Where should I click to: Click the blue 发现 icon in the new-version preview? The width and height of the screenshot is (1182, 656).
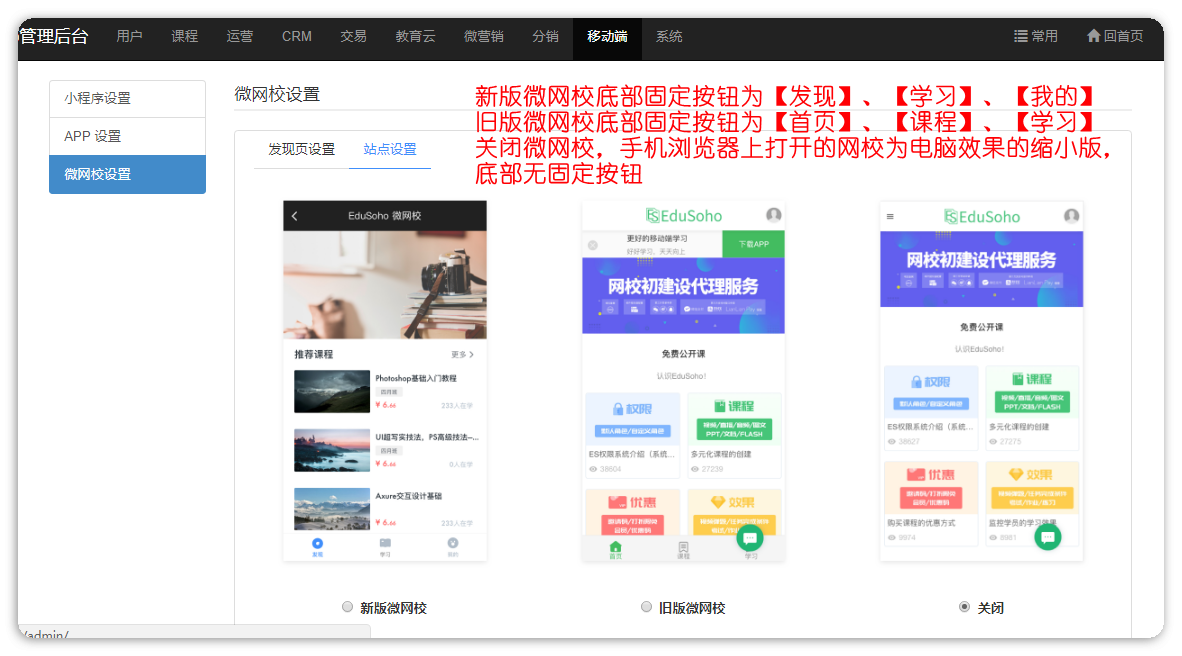[x=318, y=543]
